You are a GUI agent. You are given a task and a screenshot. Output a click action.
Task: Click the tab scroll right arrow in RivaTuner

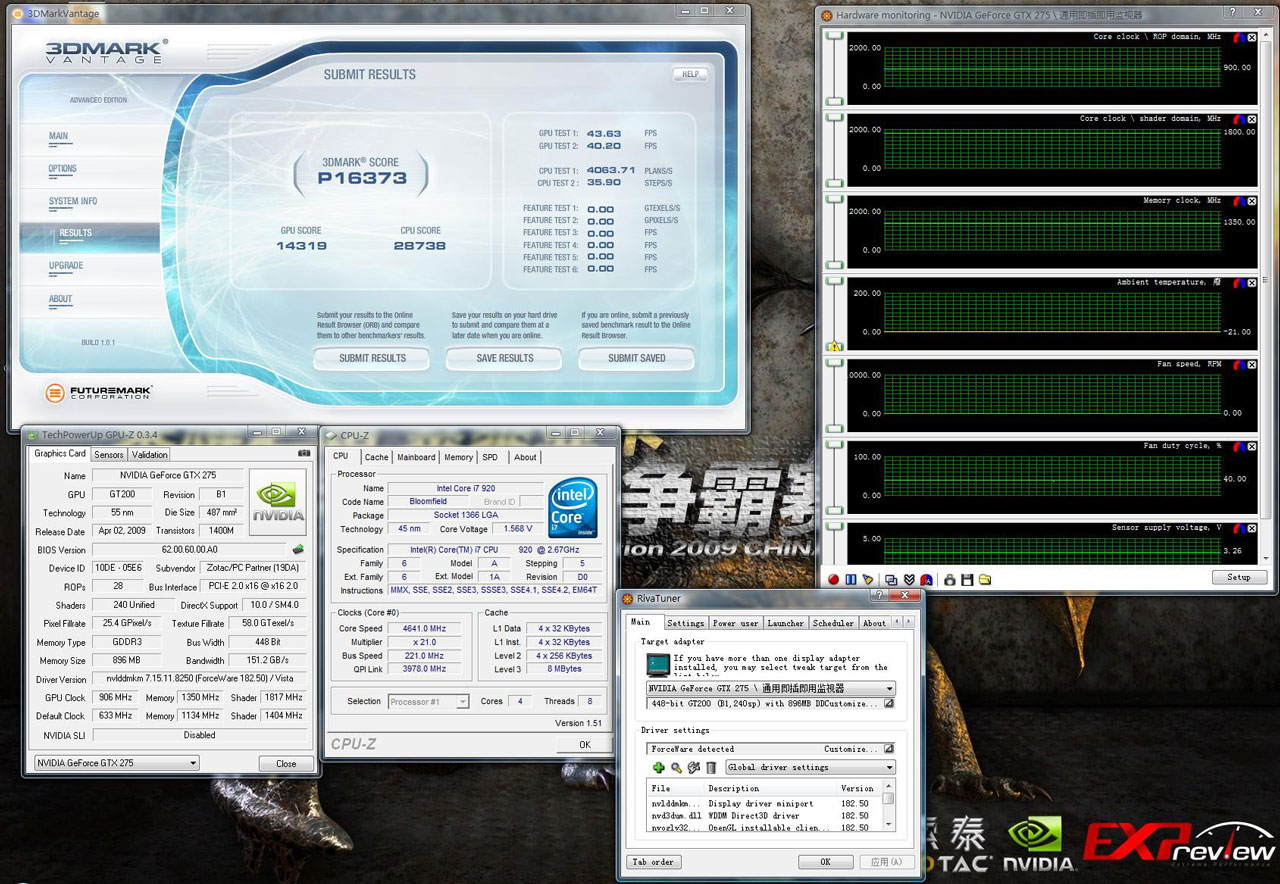(x=909, y=622)
